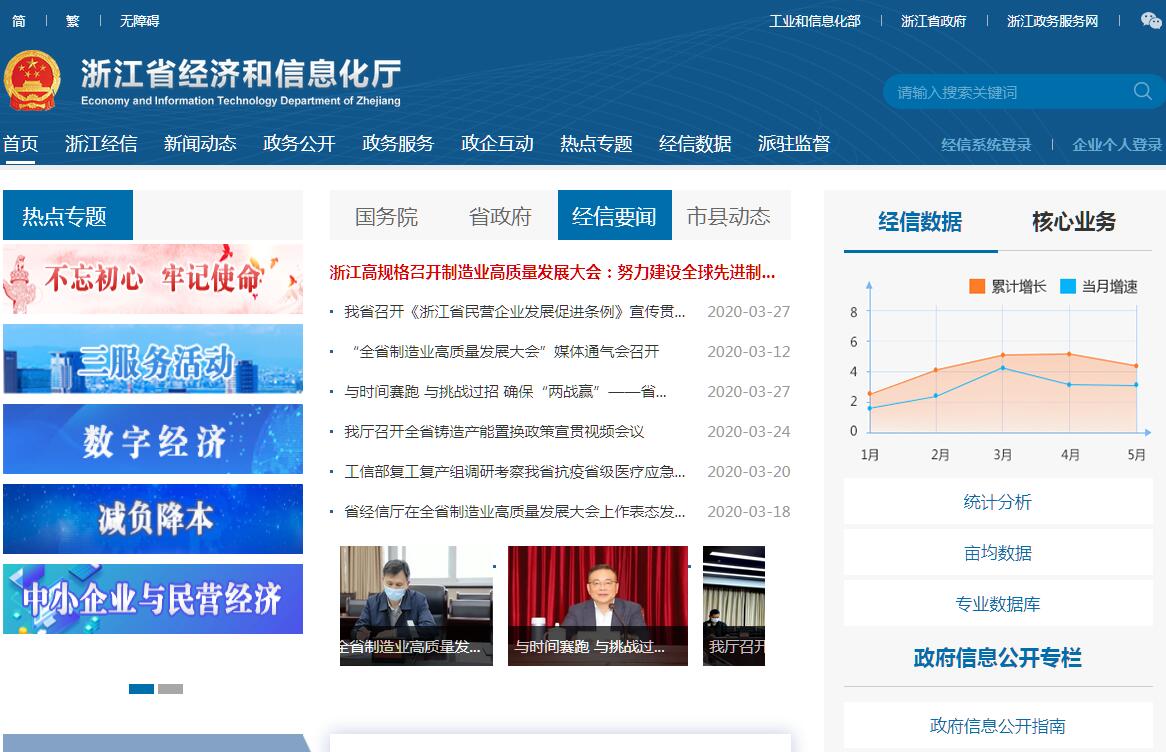Click the search magnifier icon

coord(1142,92)
